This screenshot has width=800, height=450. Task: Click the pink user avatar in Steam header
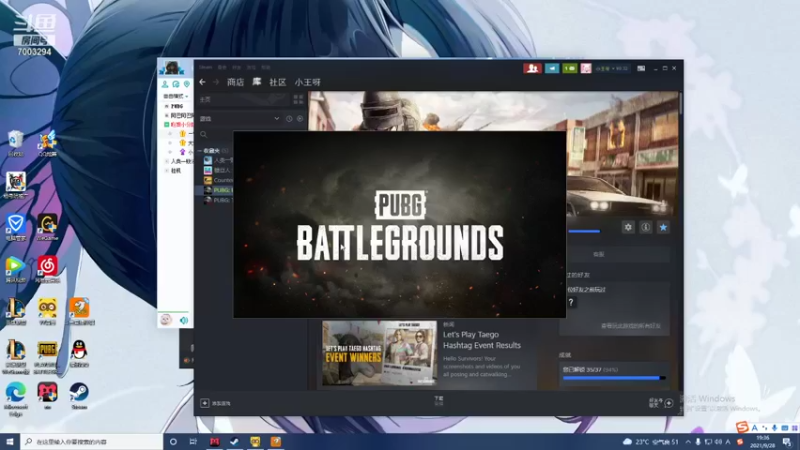(586, 68)
